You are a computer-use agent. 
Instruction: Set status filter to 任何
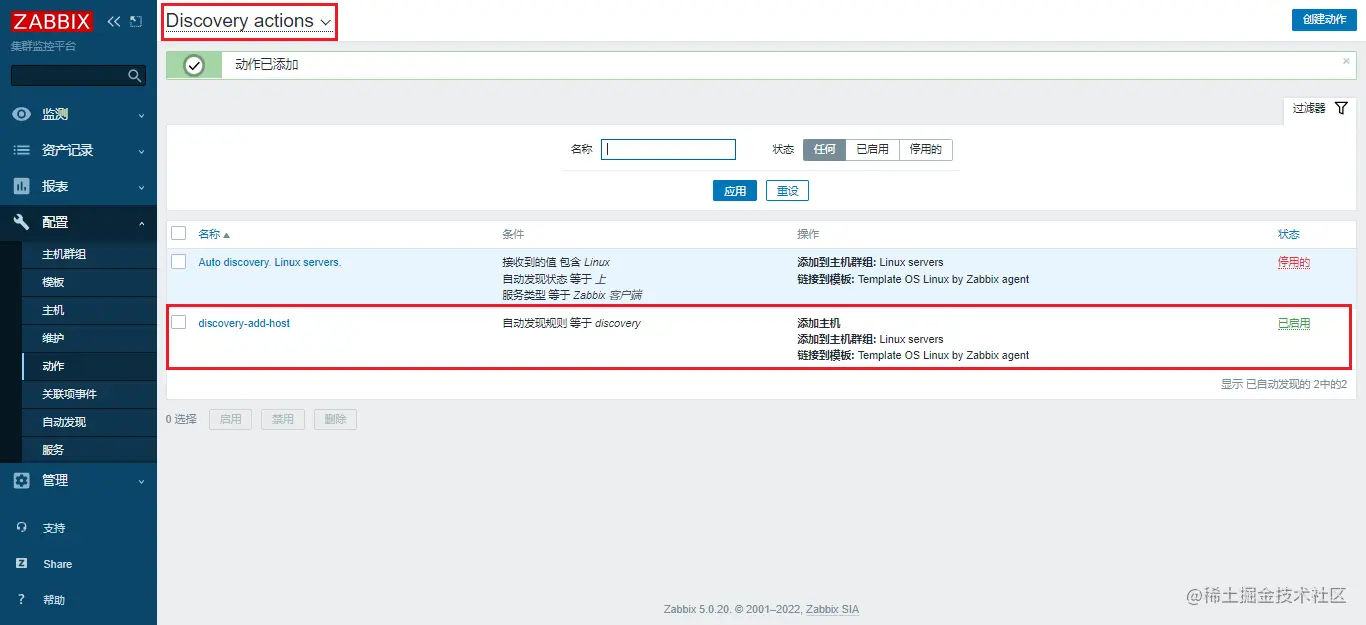click(824, 149)
